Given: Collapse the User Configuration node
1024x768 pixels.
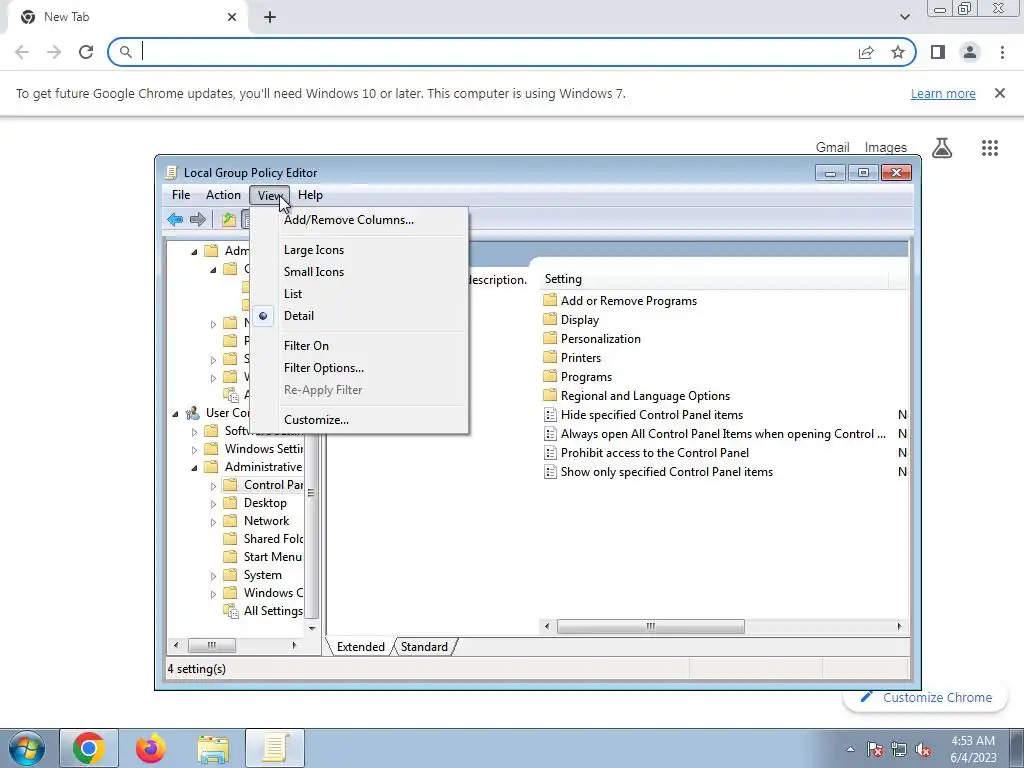Looking at the screenshot, I should (x=175, y=413).
